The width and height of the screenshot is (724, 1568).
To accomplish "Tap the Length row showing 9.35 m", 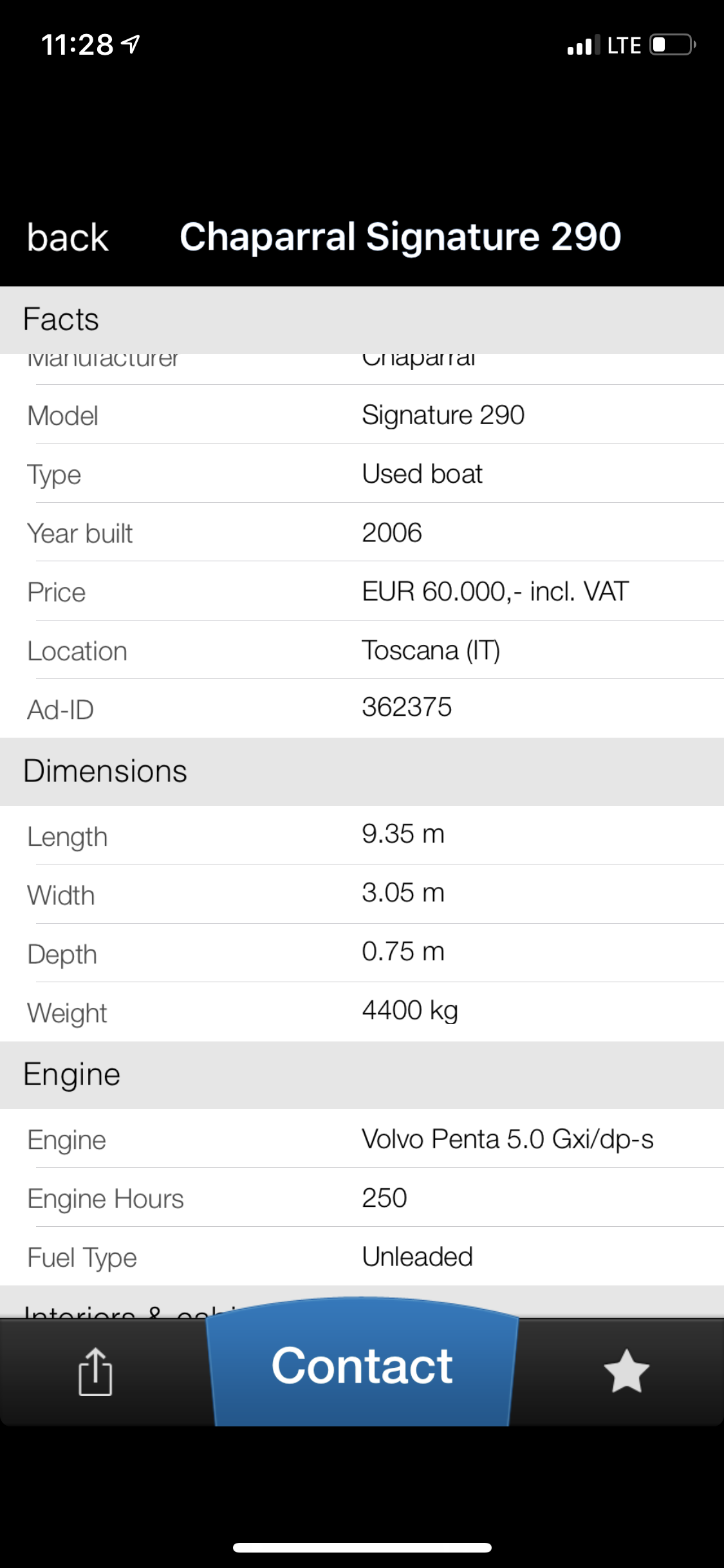I will (362, 835).
